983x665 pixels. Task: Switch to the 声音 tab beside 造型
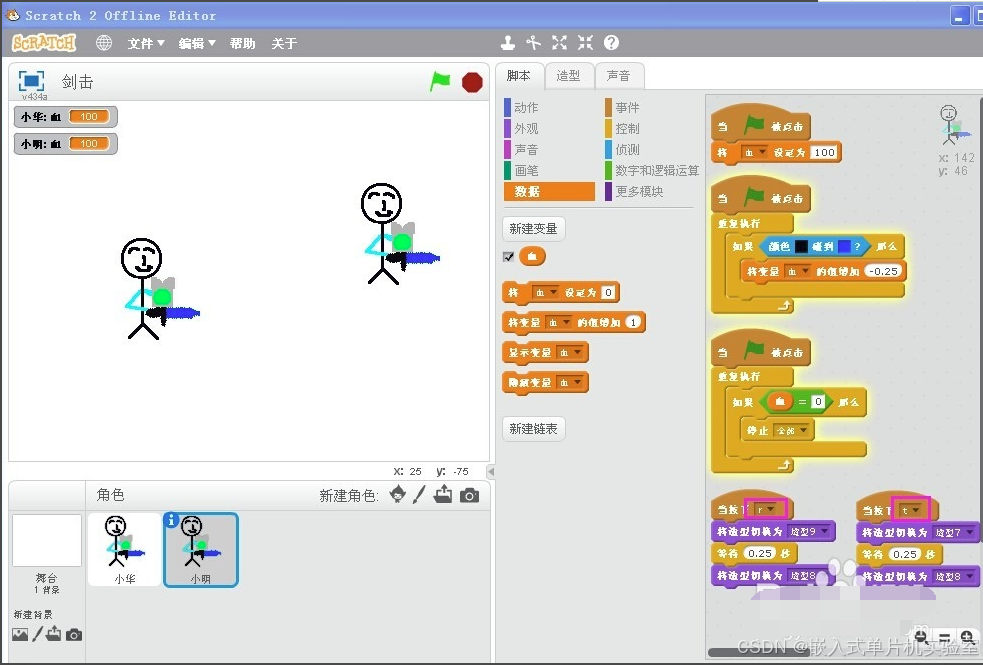(x=618, y=76)
